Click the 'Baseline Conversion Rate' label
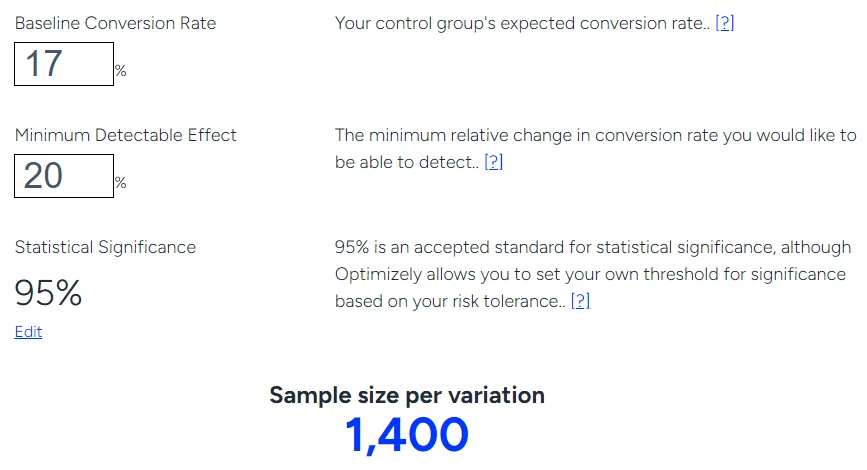Image resolution: width=867 pixels, height=470 pixels. 115,22
